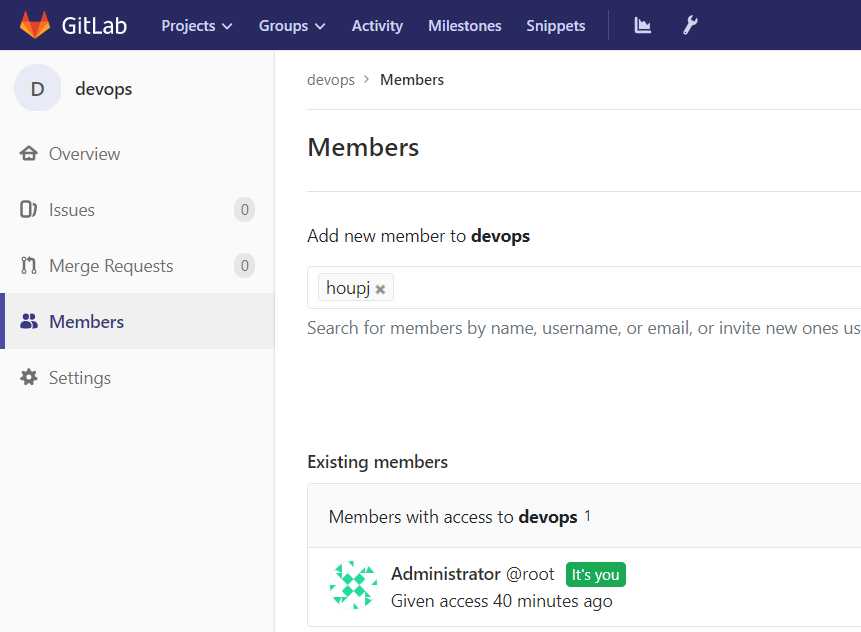Open the Admin area wrench icon
This screenshot has height=632, width=861.
690,25
